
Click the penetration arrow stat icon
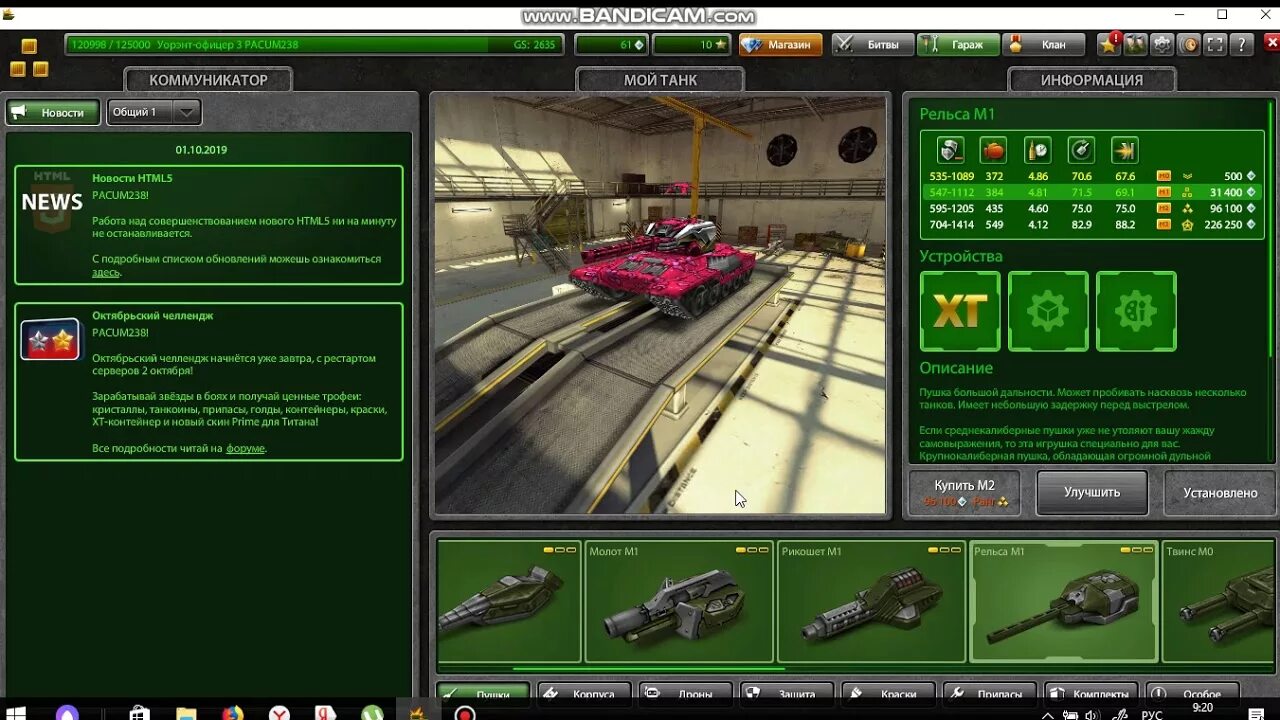(1125, 150)
